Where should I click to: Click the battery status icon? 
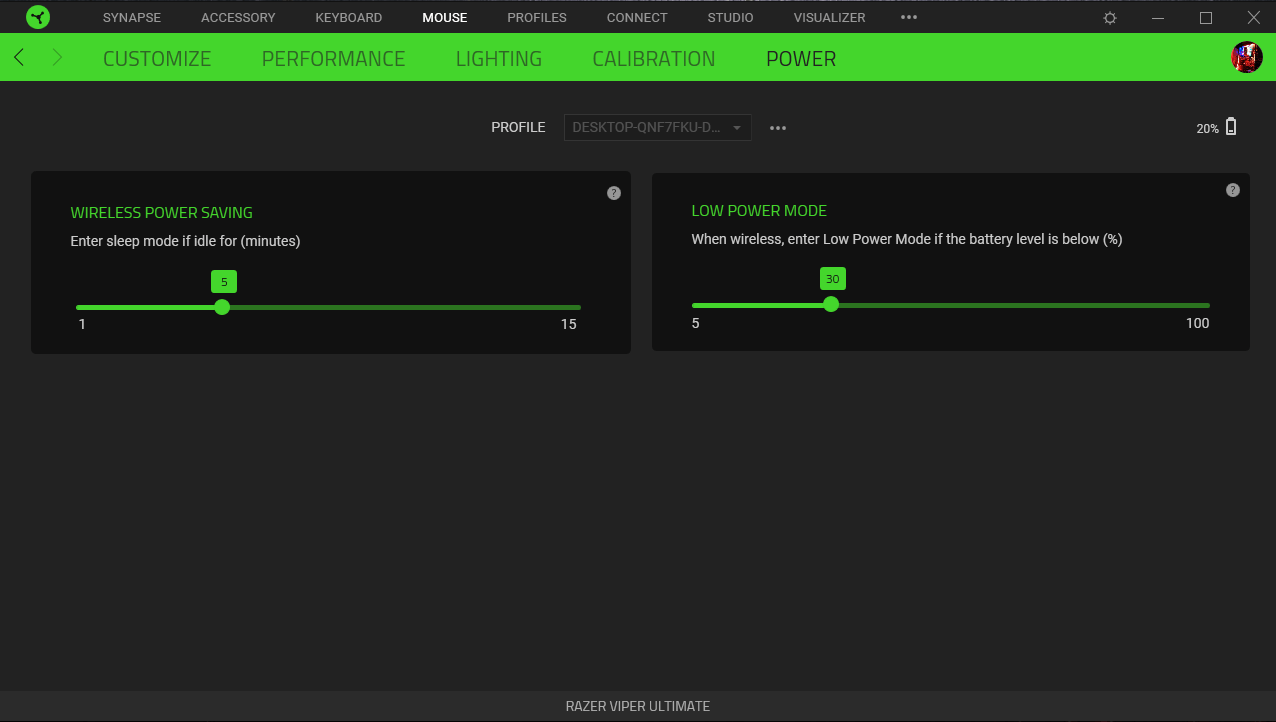(x=1231, y=127)
